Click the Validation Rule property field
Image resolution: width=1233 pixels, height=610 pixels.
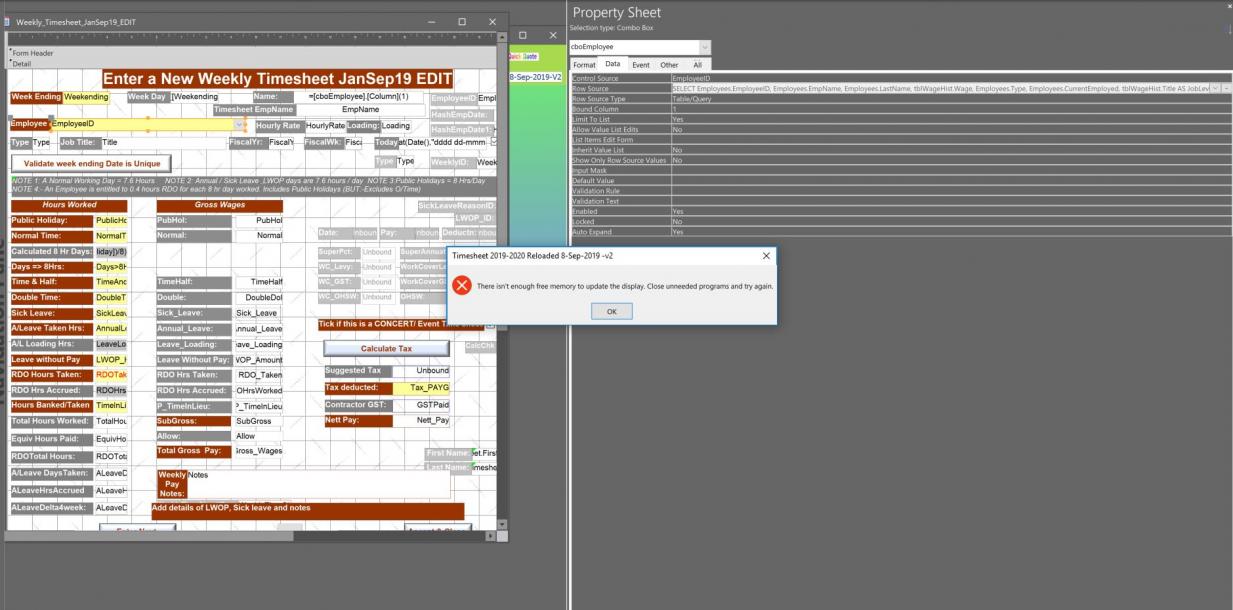coord(951,190)
